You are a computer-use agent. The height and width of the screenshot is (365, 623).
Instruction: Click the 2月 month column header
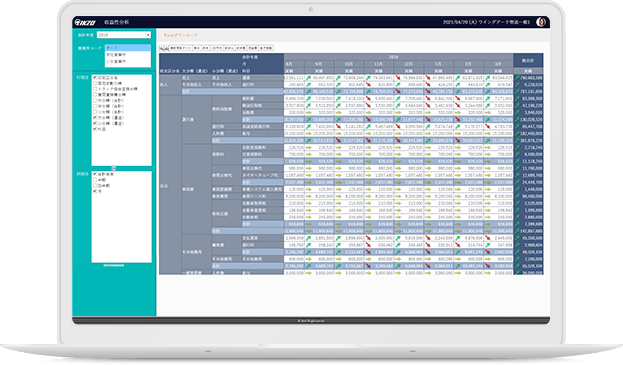point(468,64)
